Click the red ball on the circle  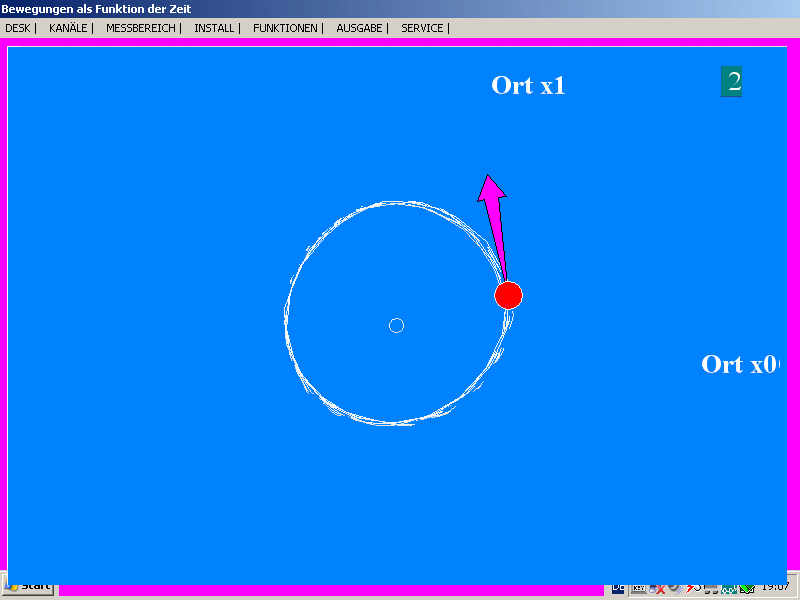(508, 295)
